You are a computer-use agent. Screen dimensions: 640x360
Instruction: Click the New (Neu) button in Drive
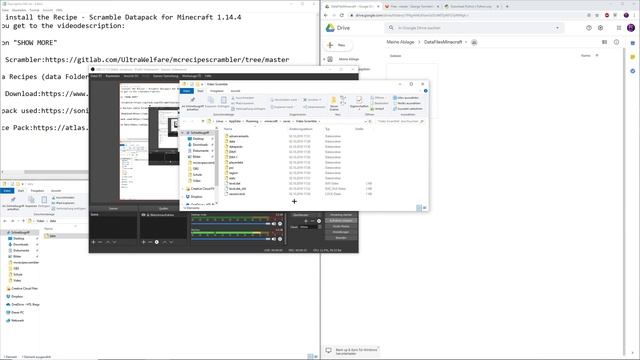(x=338, y=45)
